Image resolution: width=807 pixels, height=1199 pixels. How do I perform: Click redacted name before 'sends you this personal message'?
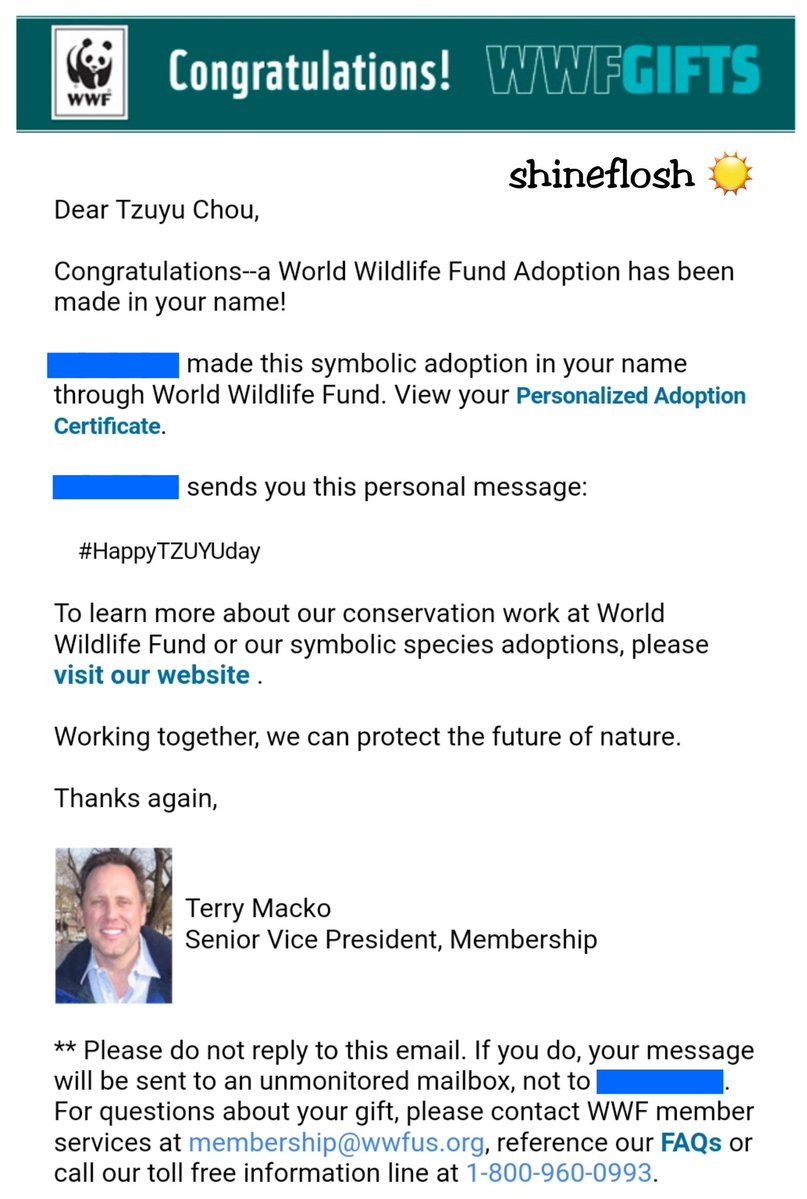[x=115, y=487]
